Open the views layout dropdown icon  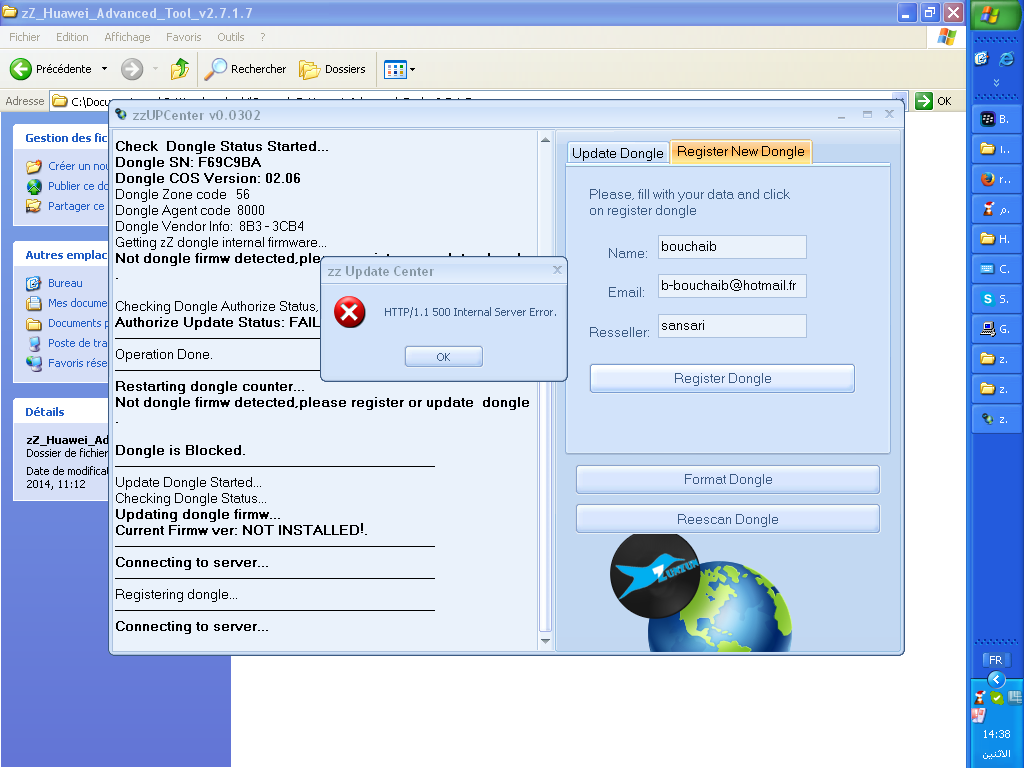pos(399,69)
